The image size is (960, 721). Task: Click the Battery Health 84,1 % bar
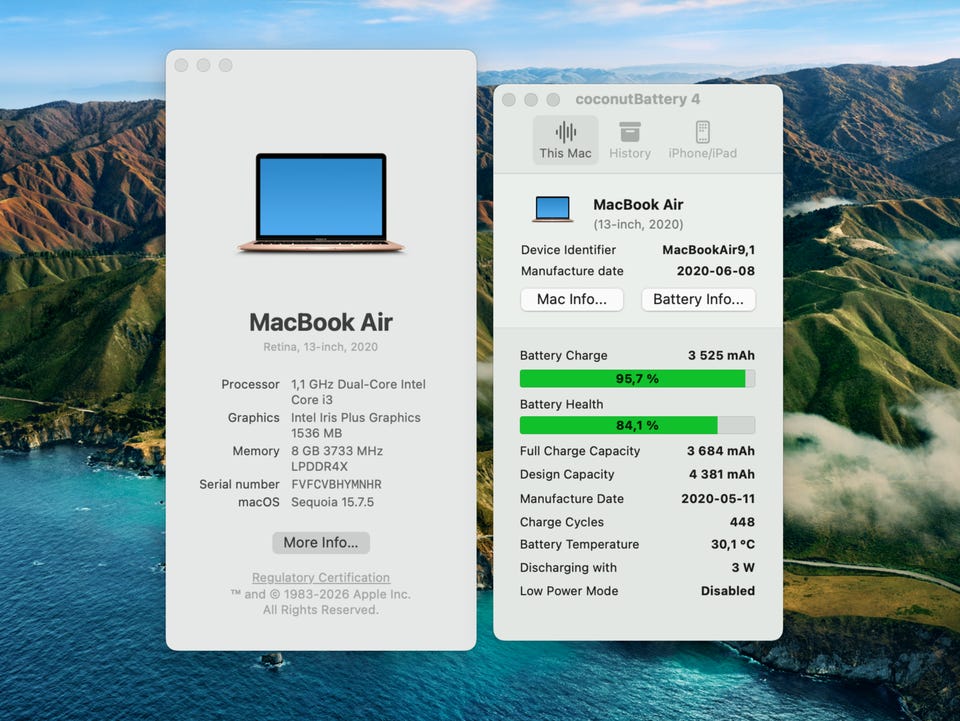pos(637,425)
